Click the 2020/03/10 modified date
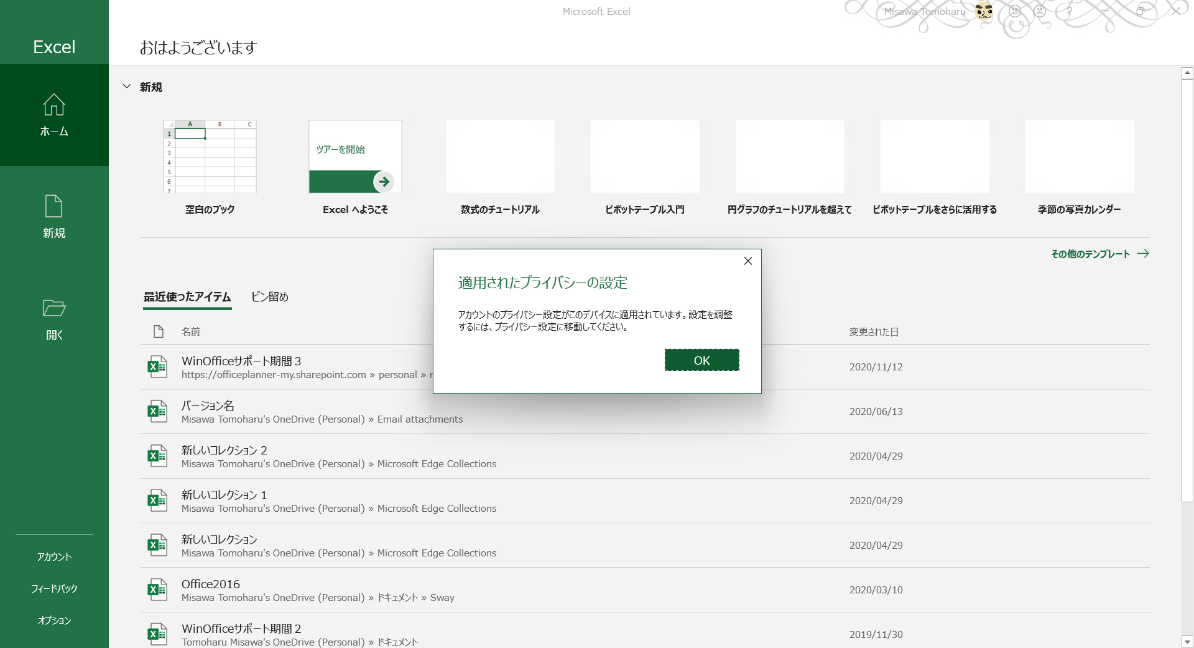The height and width of the screenshot is (648, 1194). click(x=876, y=589)
